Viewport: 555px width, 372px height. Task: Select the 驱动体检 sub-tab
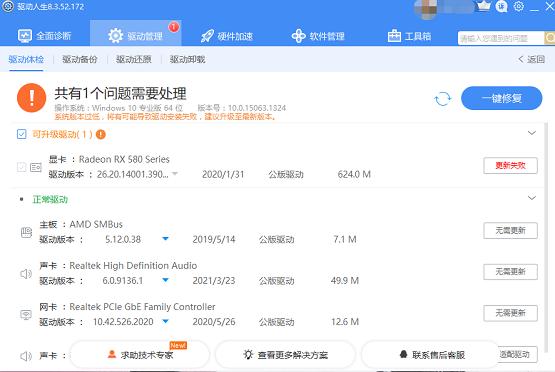[26, 59]
